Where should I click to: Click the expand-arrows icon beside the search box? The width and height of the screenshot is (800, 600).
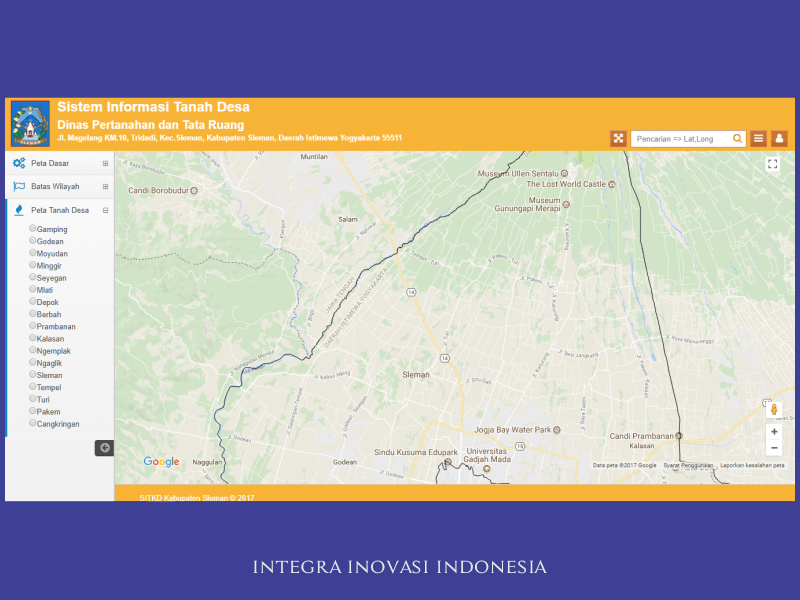[618, 139]
